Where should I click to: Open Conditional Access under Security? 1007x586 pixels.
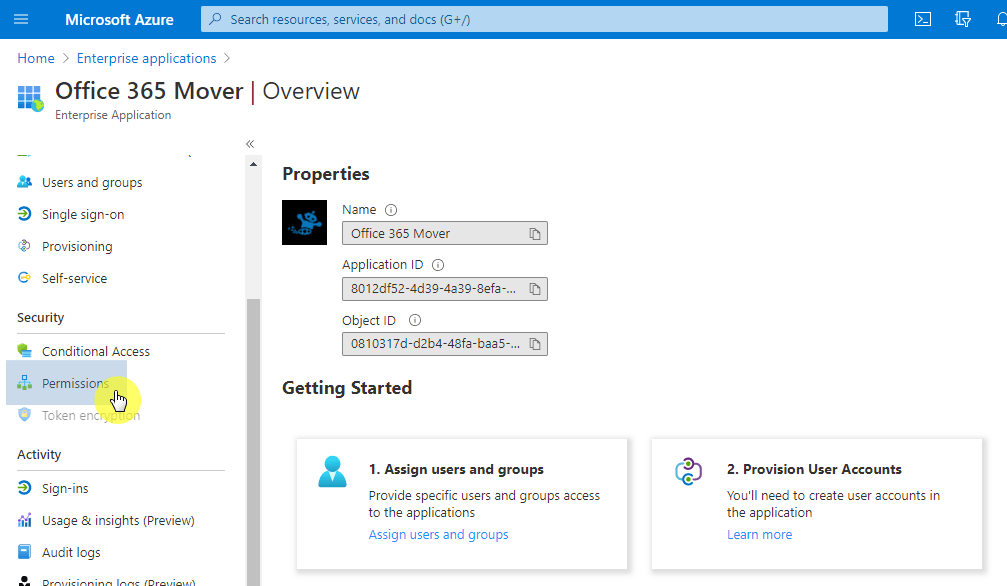[x=96, y=351]
